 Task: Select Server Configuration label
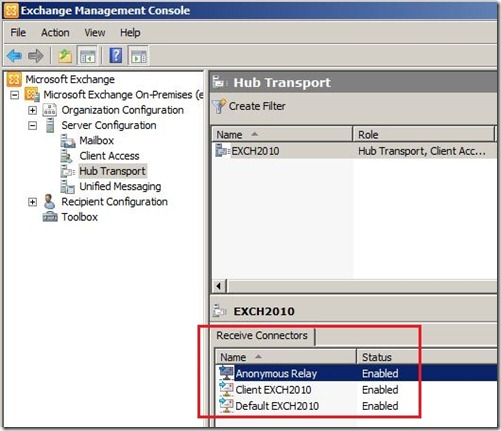click(109, 125)
